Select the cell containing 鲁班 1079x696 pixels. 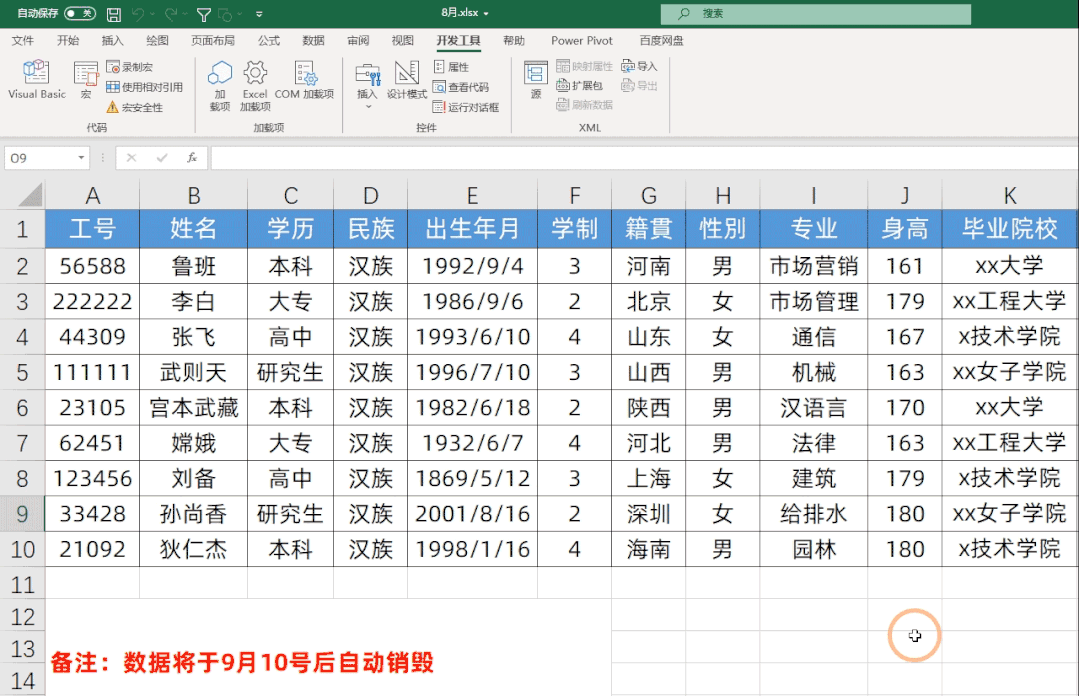pyautogui.click(x=193, y=266)
